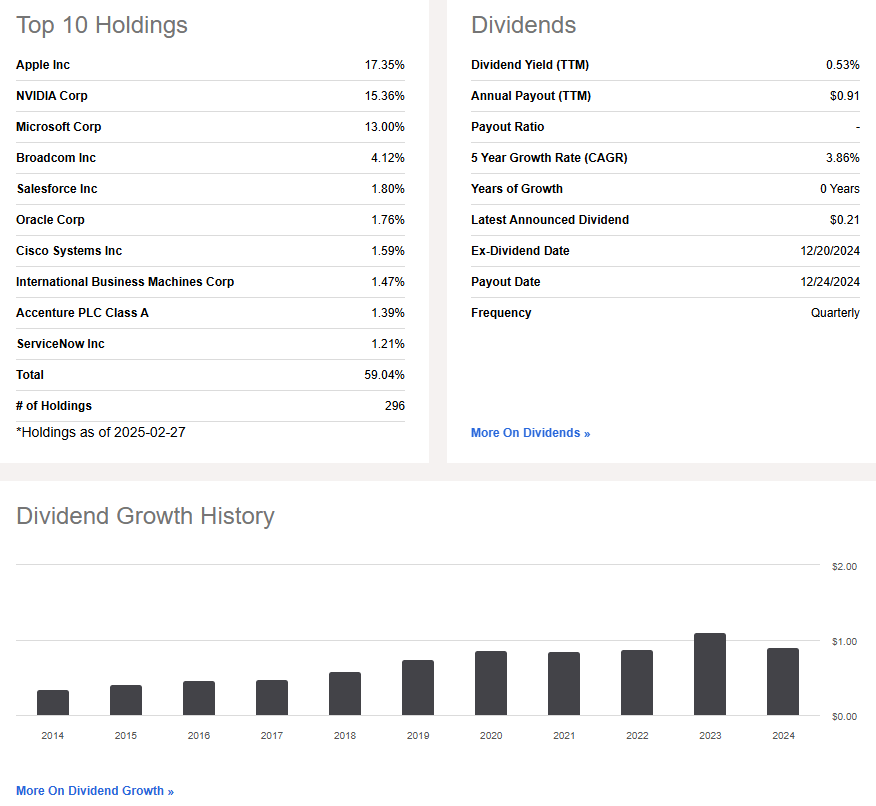The image size is (876, 806).
Task: Select Salesforce Inc from Top 10 Holdings
Action: [57, 189]
